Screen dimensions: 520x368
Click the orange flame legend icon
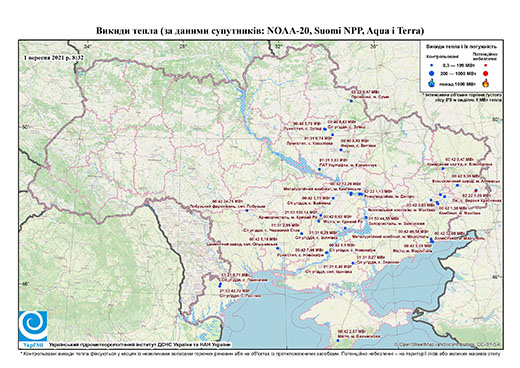point(486,83)
